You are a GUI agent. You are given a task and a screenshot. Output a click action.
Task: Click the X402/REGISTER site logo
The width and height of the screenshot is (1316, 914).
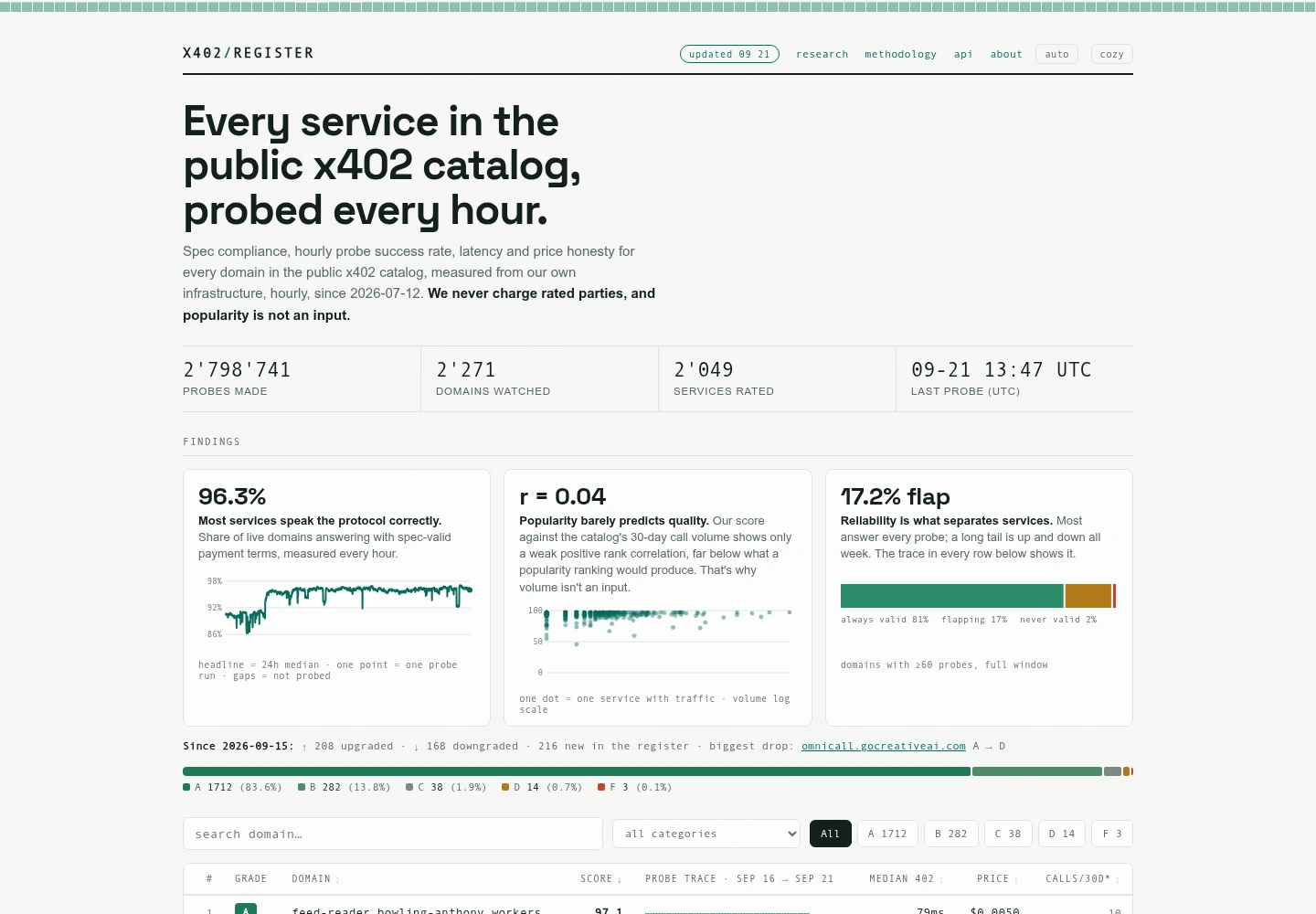pos(249,53)
